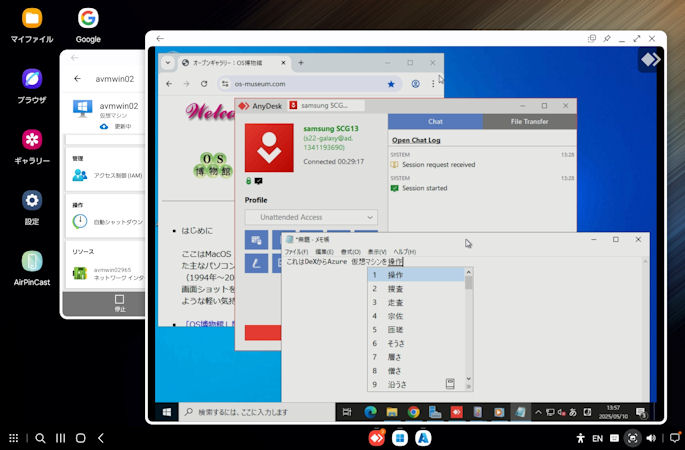The image size is (685, 450).
Task: Open the DeX apps grid
Action: (x=14, y=438)
